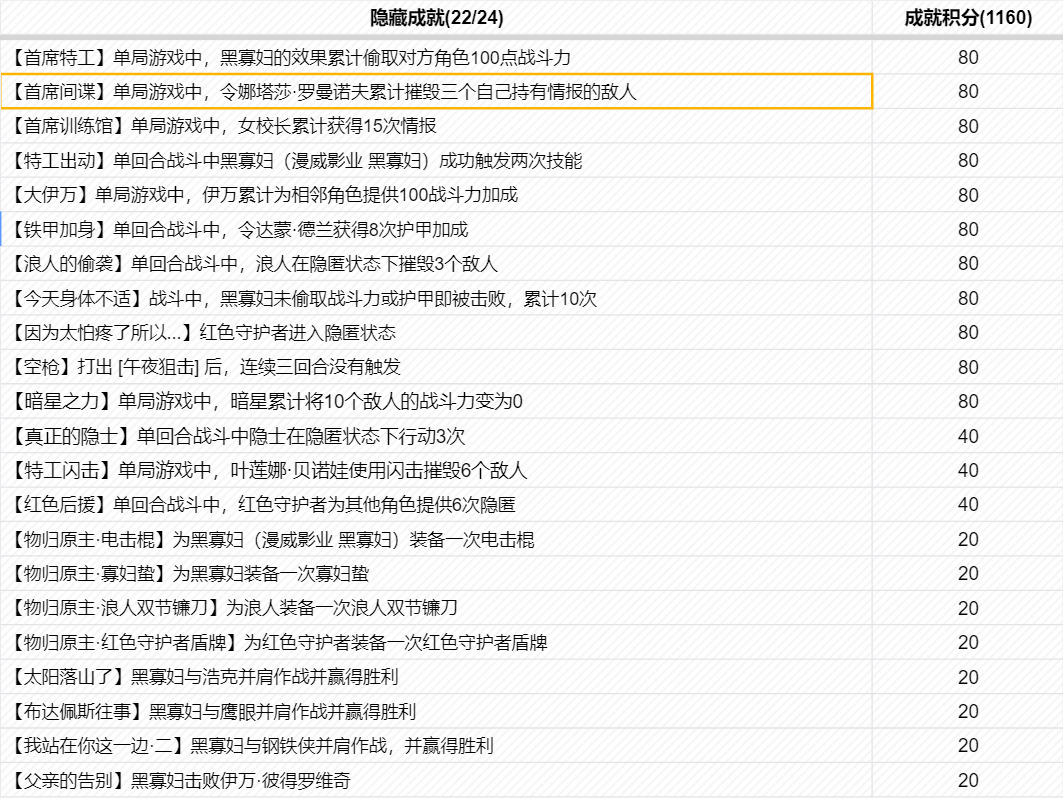Viewport: 1063px width, 798px height.
Task: Click the 成就积分(1160) column header
Action: 967,18
